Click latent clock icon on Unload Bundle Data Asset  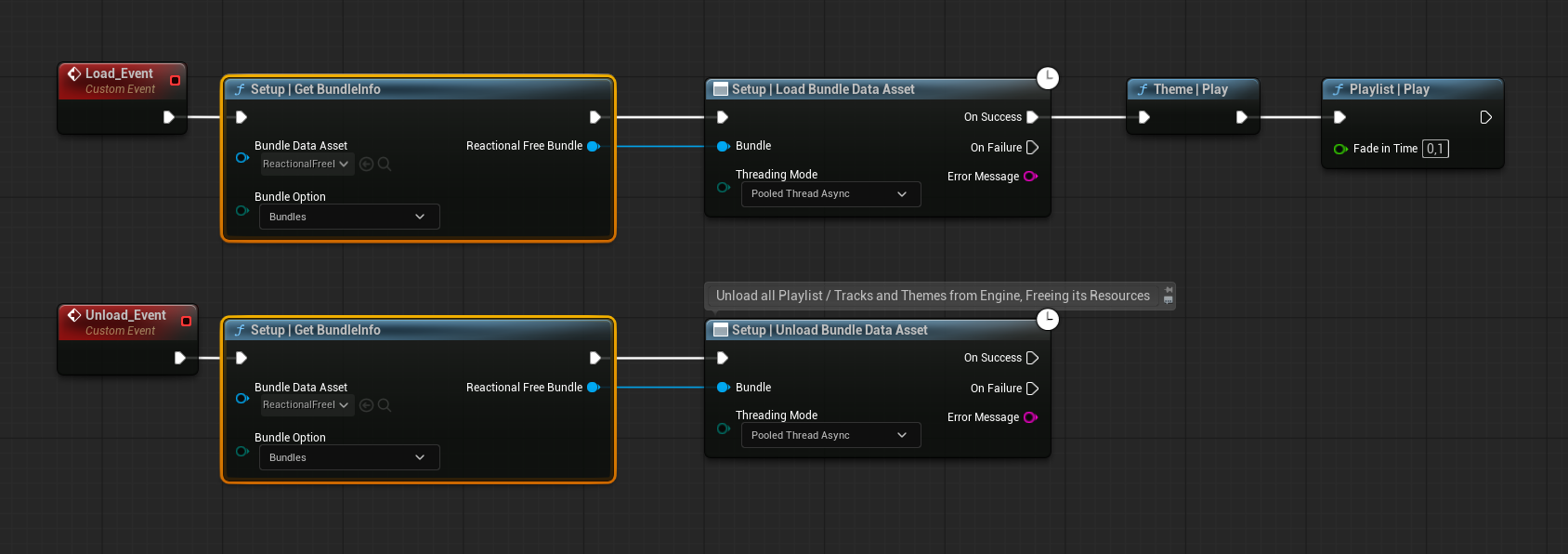point(1047,319)
